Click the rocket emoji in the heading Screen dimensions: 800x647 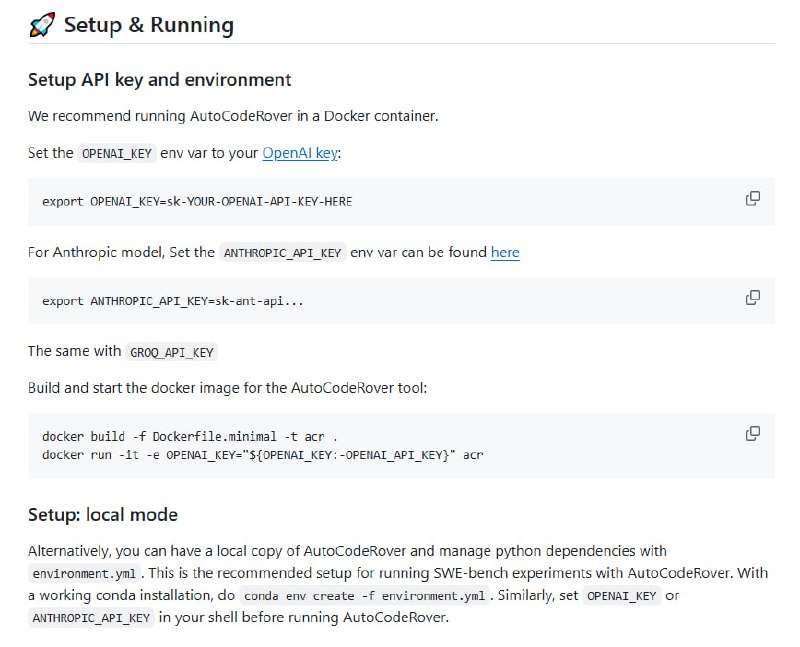point(41,25)
